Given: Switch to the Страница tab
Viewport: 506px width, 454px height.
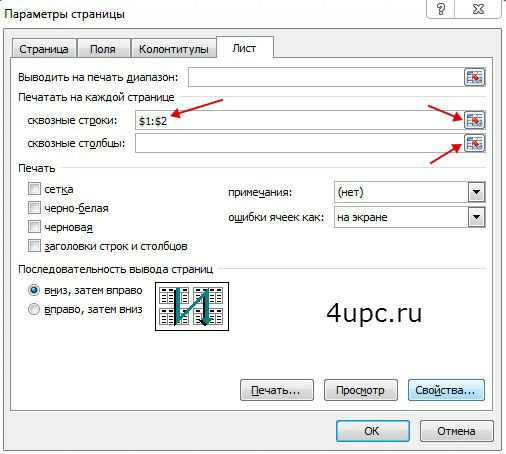Looking at the screenshot, I should coord(44,49).
